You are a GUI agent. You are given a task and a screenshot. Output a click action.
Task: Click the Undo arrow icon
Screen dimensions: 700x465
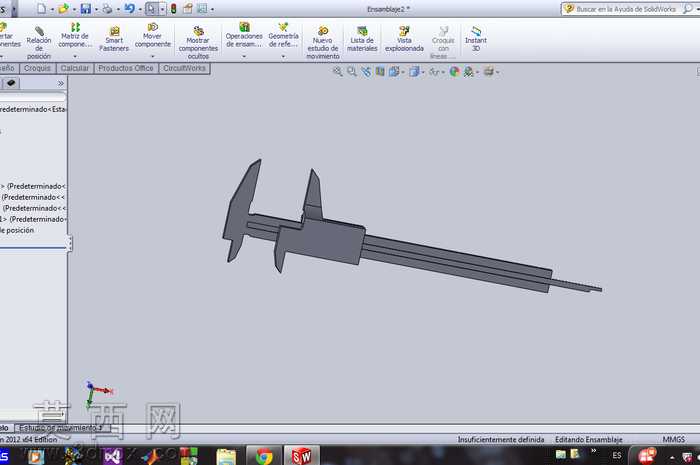pyautogui.click(x=129, y=8)
